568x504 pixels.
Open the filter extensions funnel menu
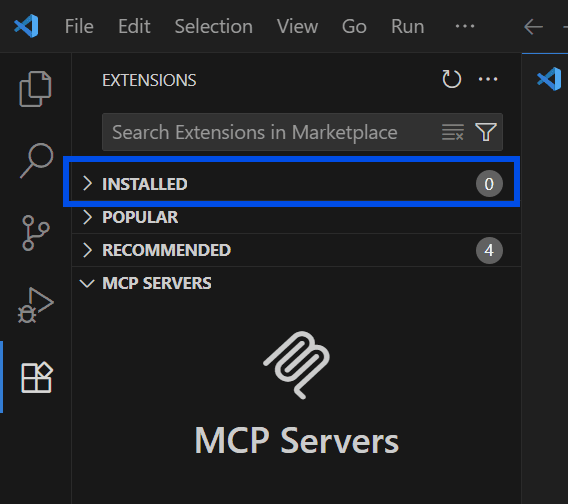click(486, 132)
